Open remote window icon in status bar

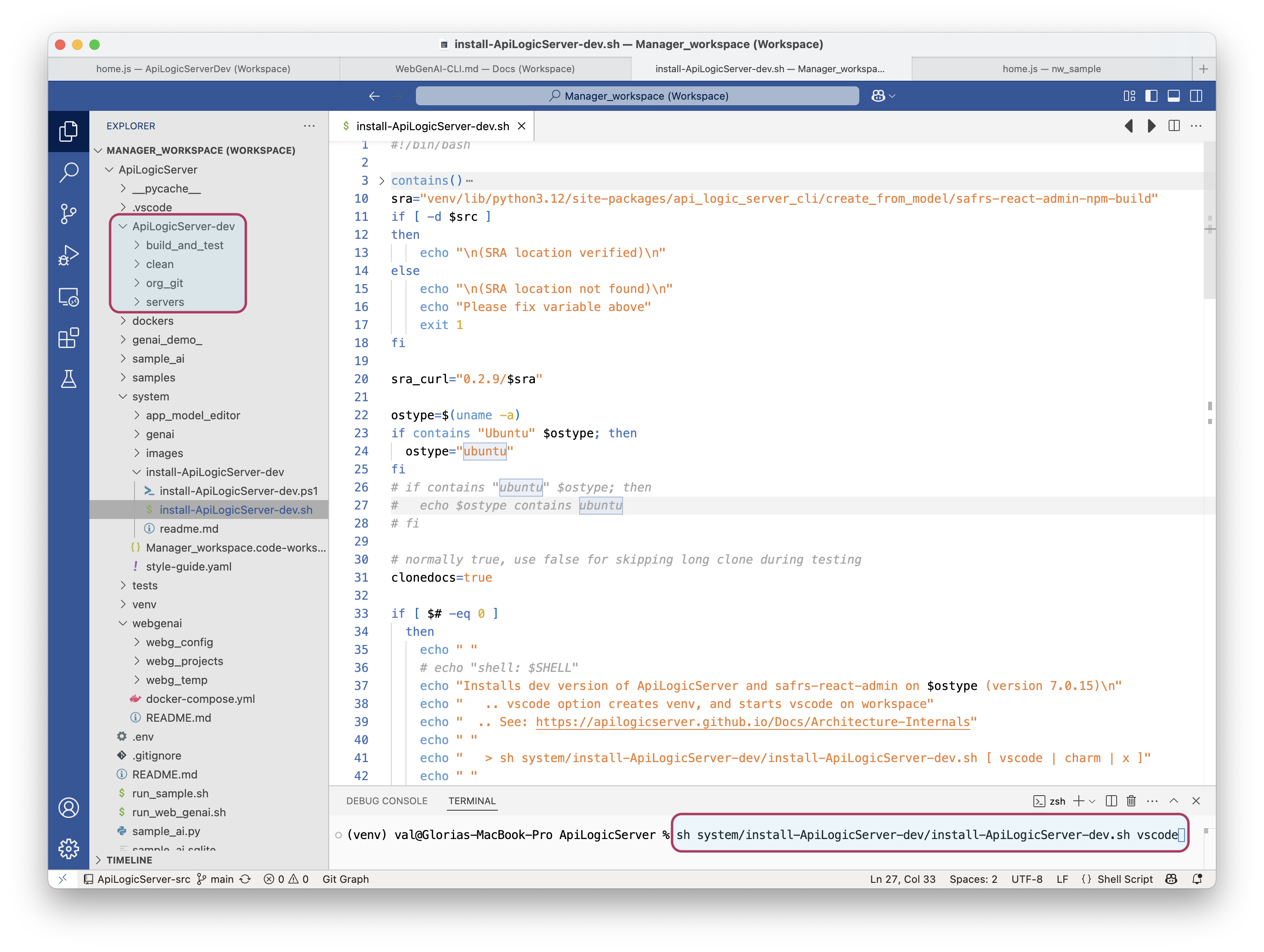[63, 879]
